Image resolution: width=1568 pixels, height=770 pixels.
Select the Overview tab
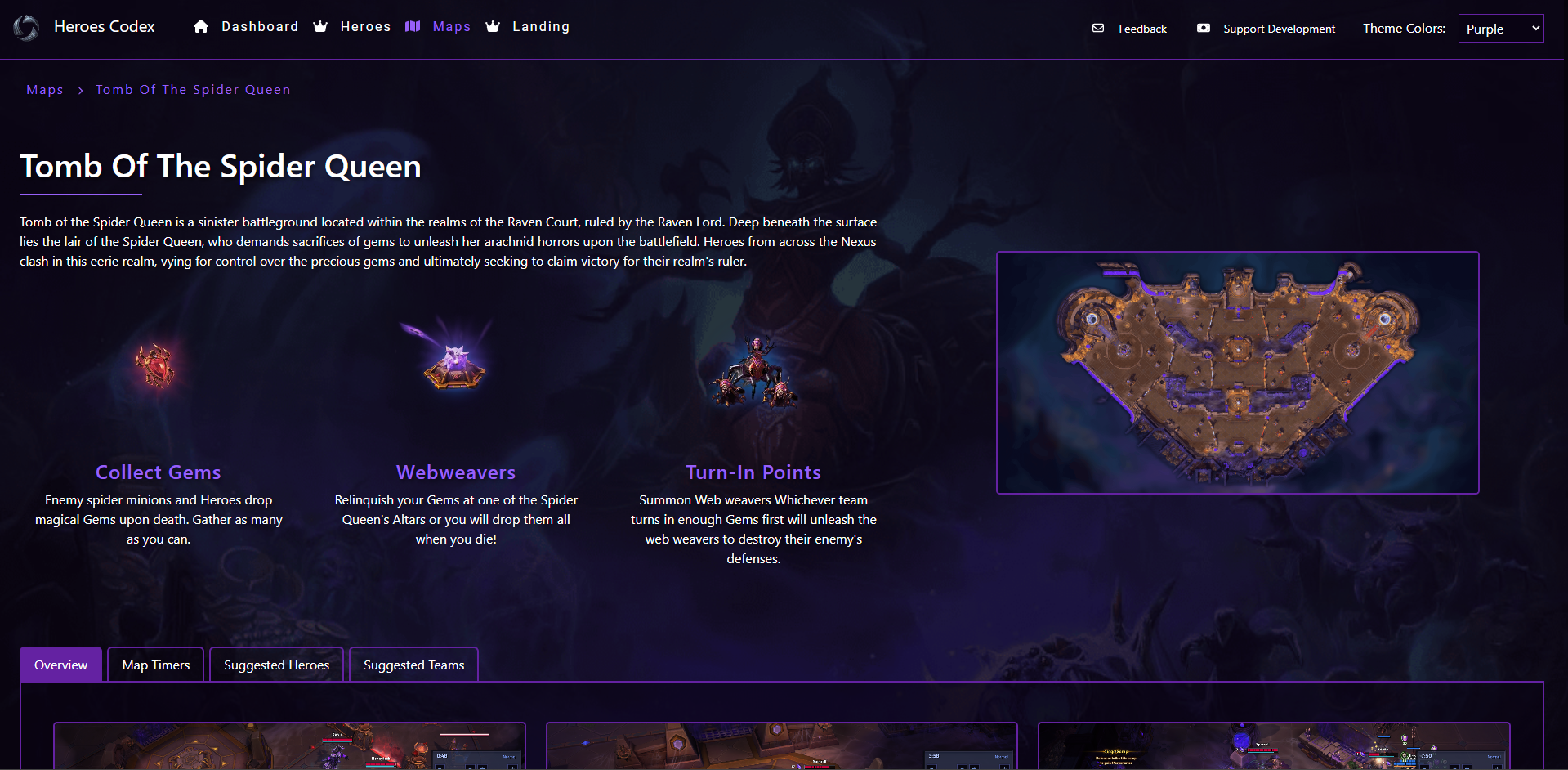pos(61,665)
